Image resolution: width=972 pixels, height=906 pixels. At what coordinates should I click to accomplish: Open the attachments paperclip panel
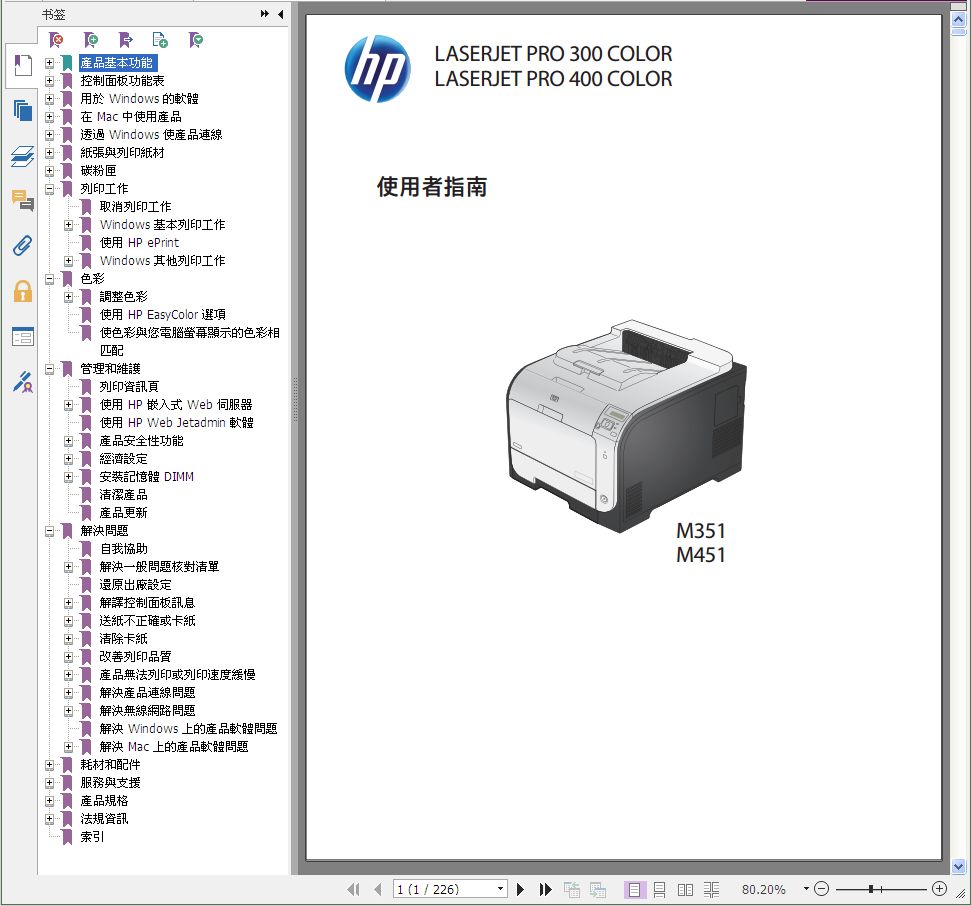23,245
